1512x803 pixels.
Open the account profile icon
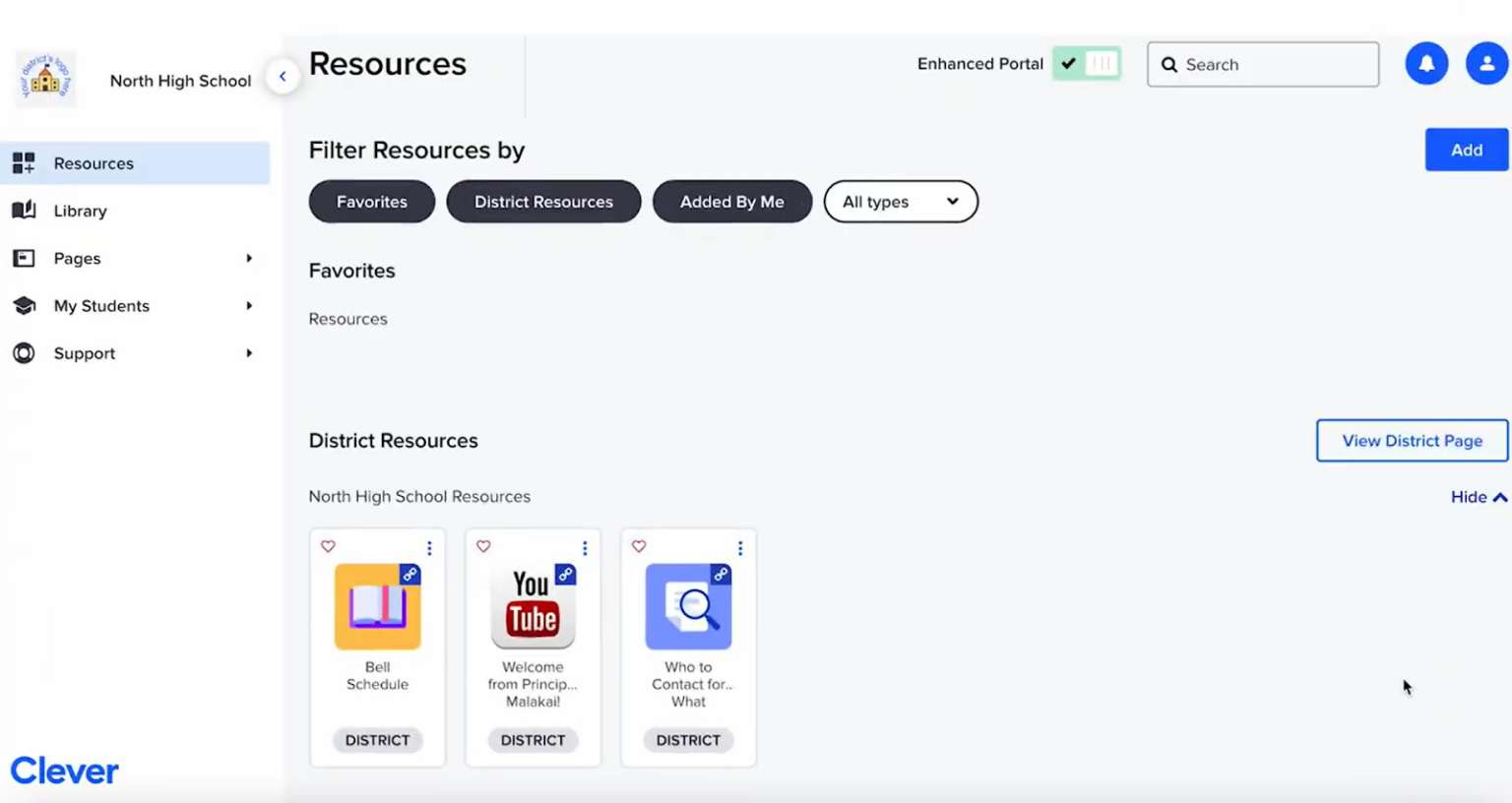1486,63
